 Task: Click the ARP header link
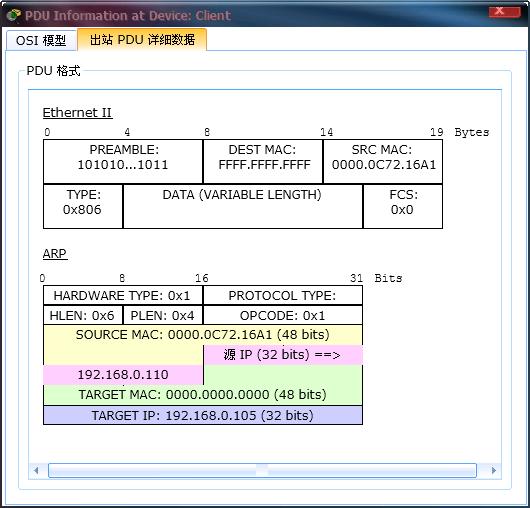click(x=55, y=253)
